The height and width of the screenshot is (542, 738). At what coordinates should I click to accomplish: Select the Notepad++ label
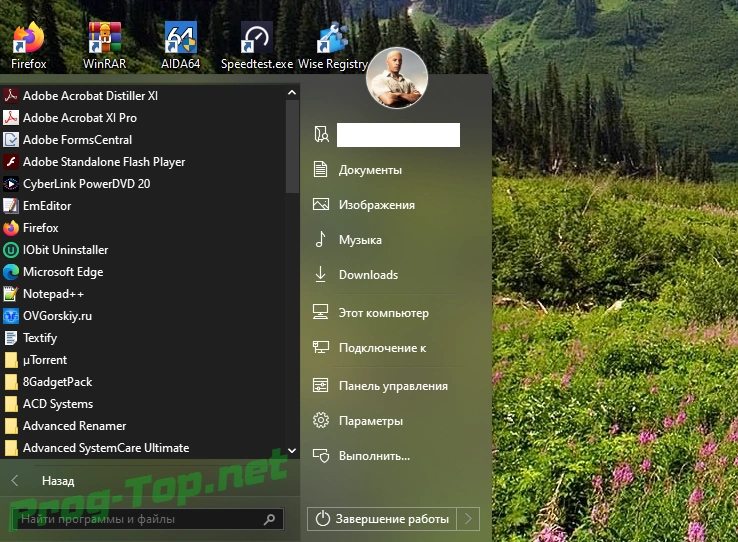[53, 294]
